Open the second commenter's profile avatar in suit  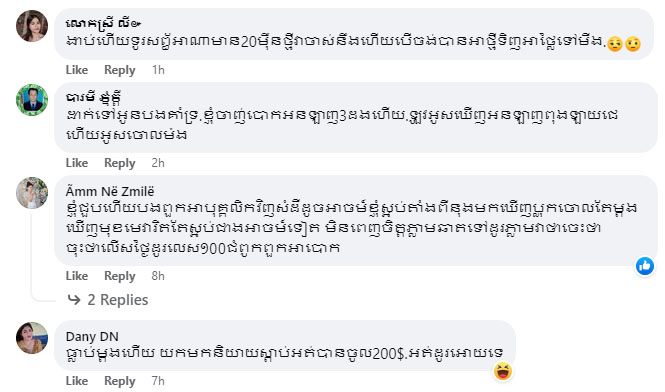(32, 100)
